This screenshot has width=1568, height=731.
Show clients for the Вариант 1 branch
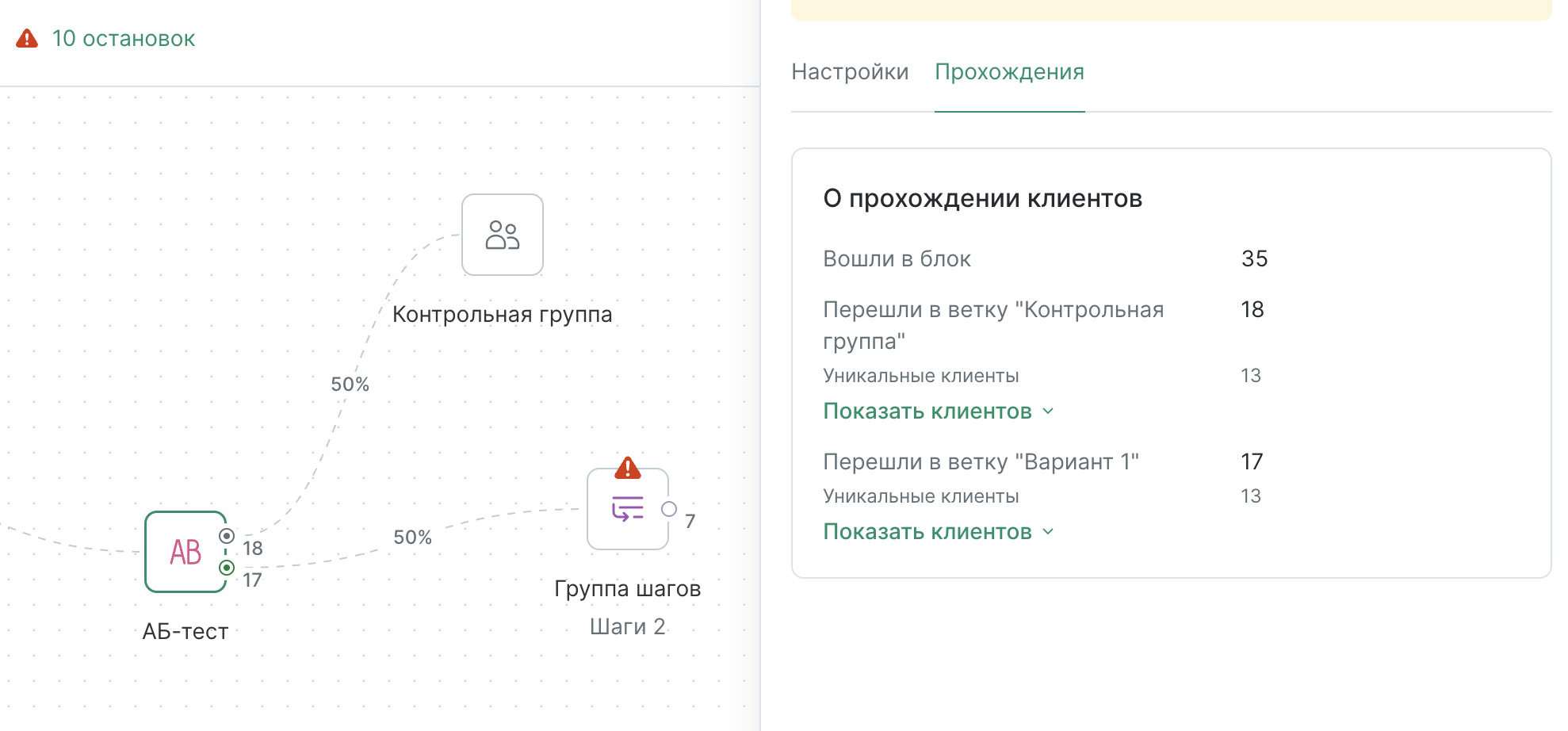(x=927, y=532)
